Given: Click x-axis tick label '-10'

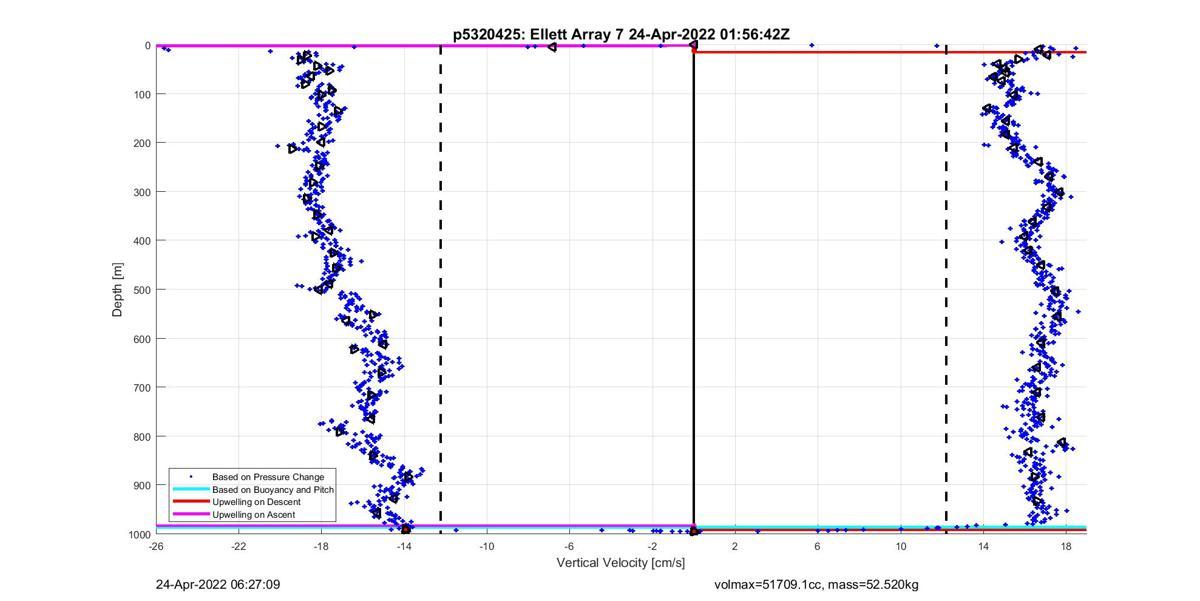Looking at the screenshot, I should click(x=487, y=546).
